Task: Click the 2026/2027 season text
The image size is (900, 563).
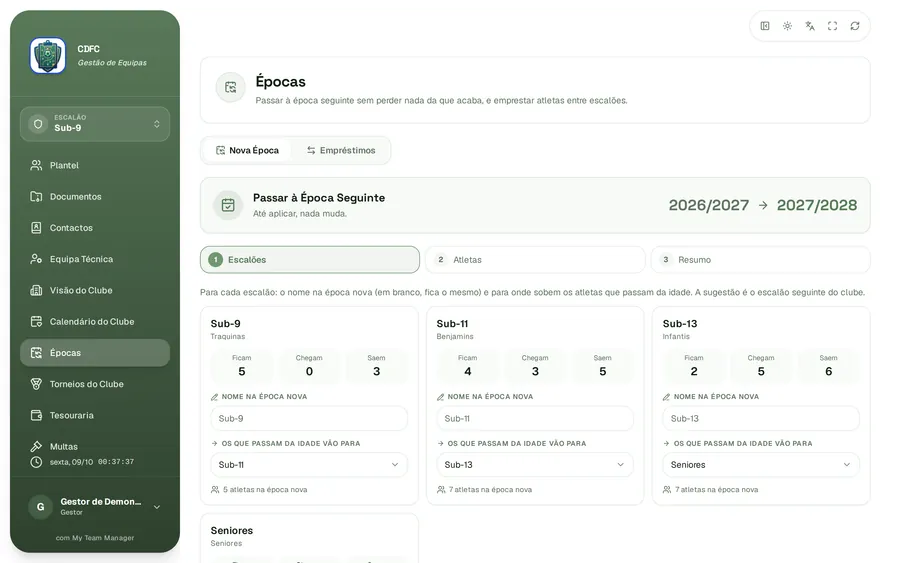Action: coord(709,205)
